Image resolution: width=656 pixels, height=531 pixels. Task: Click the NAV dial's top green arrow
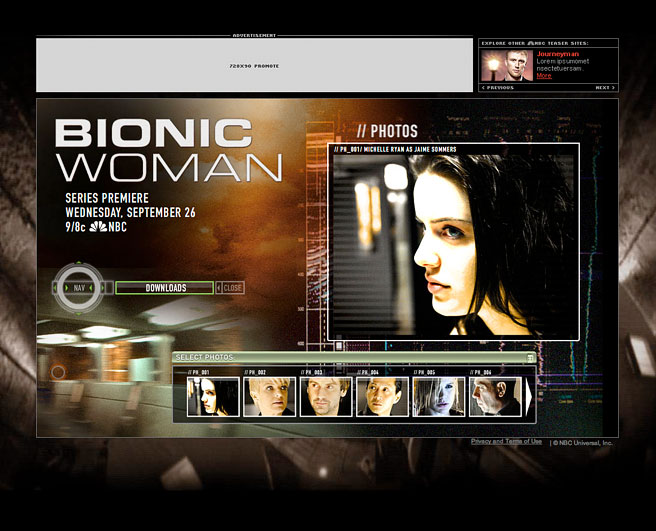coord(79,263)
